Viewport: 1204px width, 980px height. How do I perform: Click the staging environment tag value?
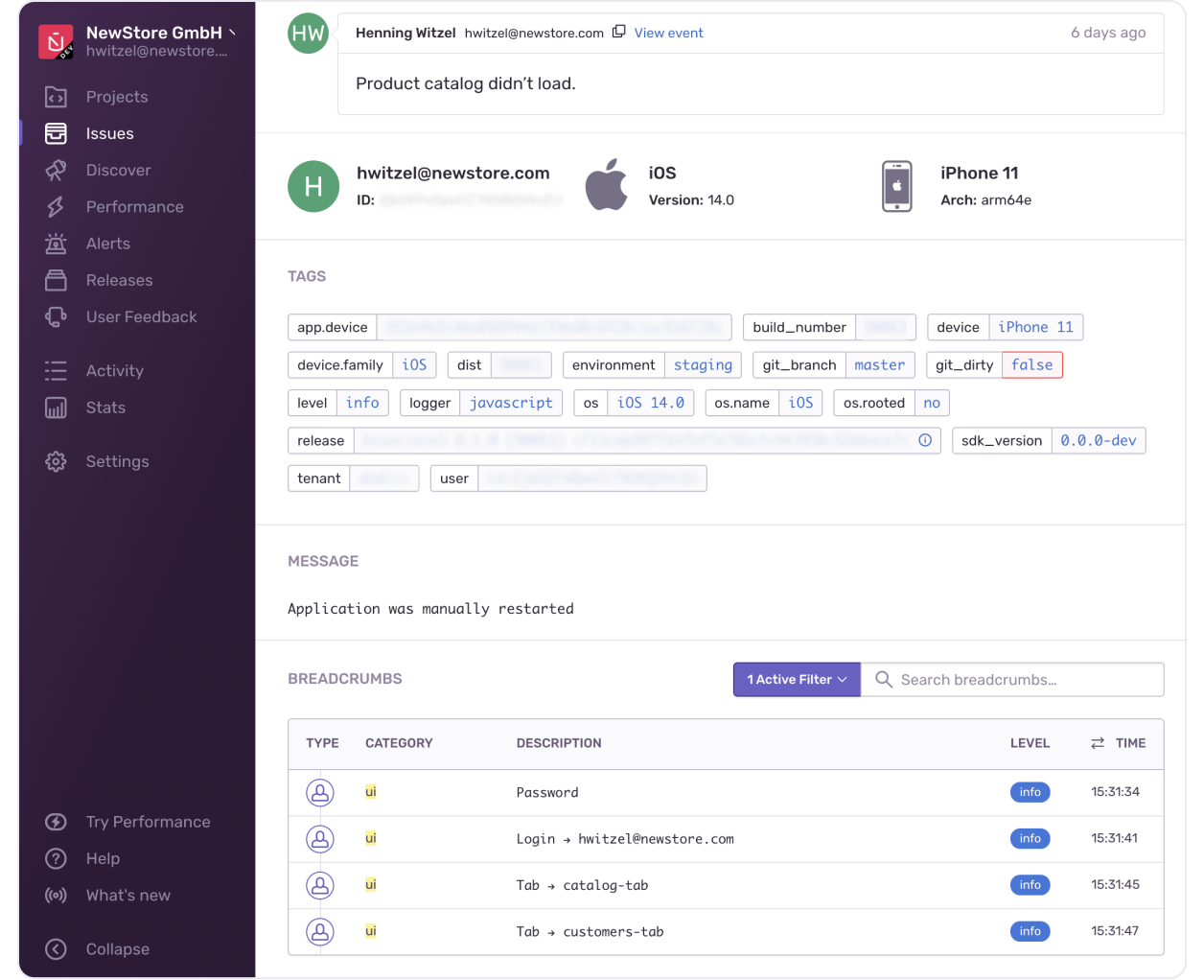coord(703,365)
